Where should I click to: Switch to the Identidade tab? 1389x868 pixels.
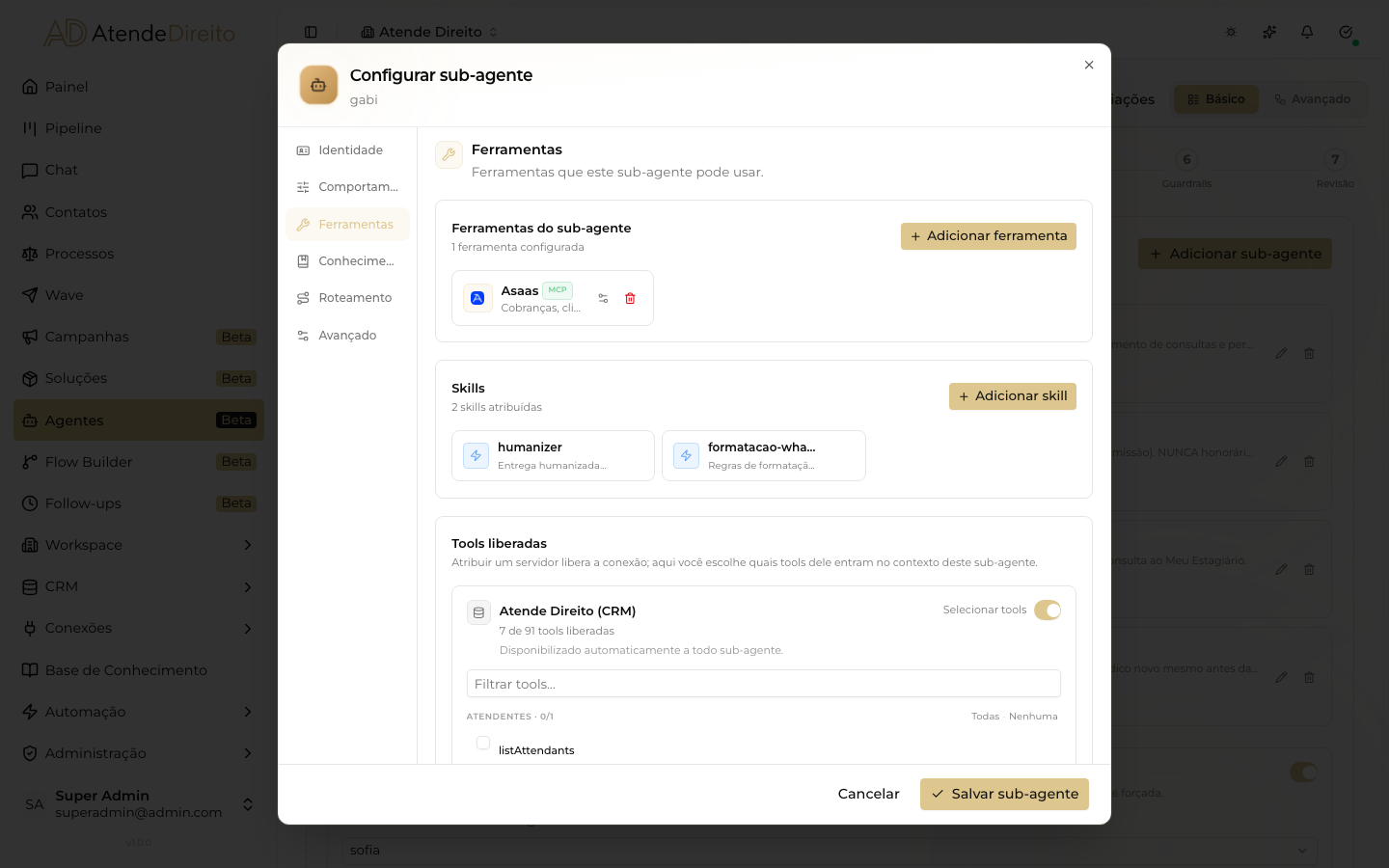(x=347, y=150)
